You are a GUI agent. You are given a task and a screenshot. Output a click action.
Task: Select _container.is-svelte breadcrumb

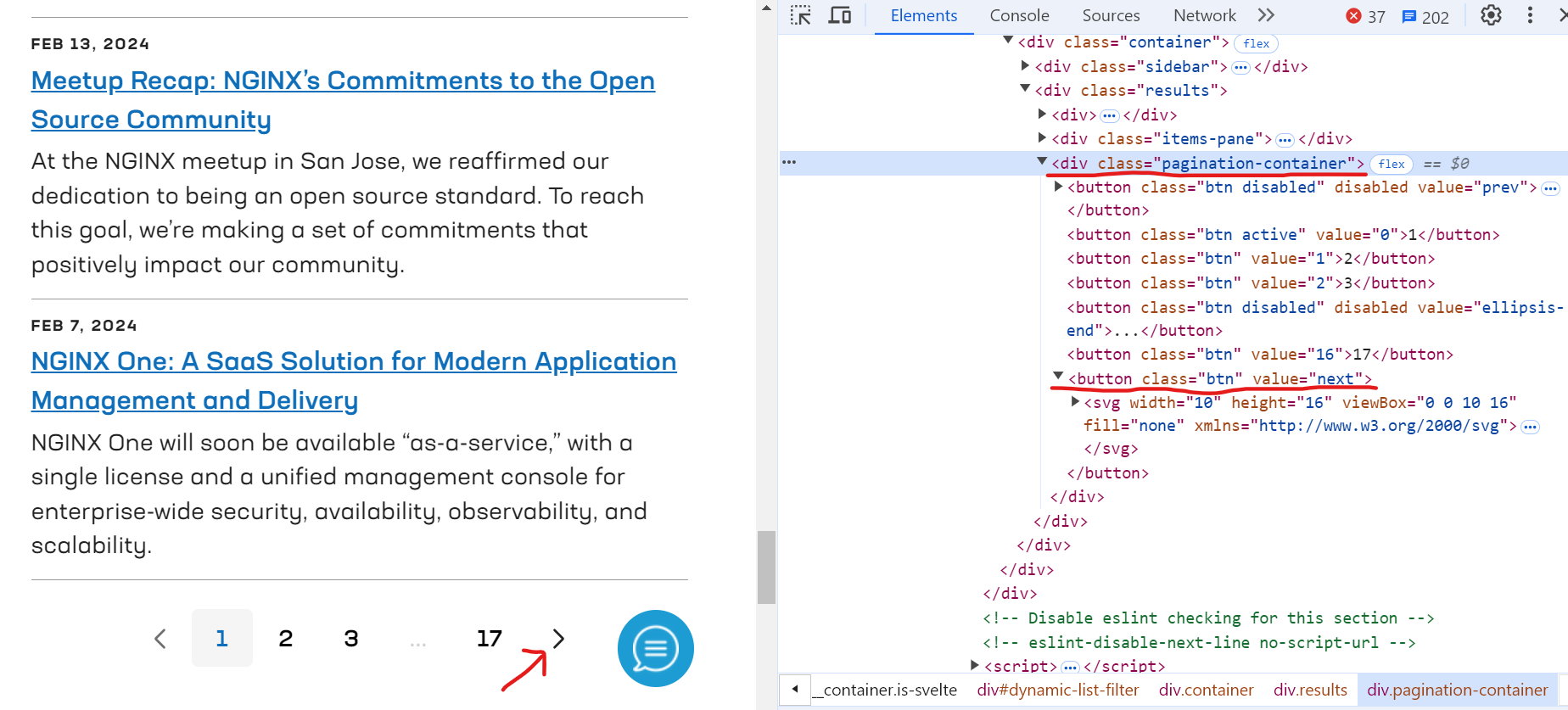885,690
